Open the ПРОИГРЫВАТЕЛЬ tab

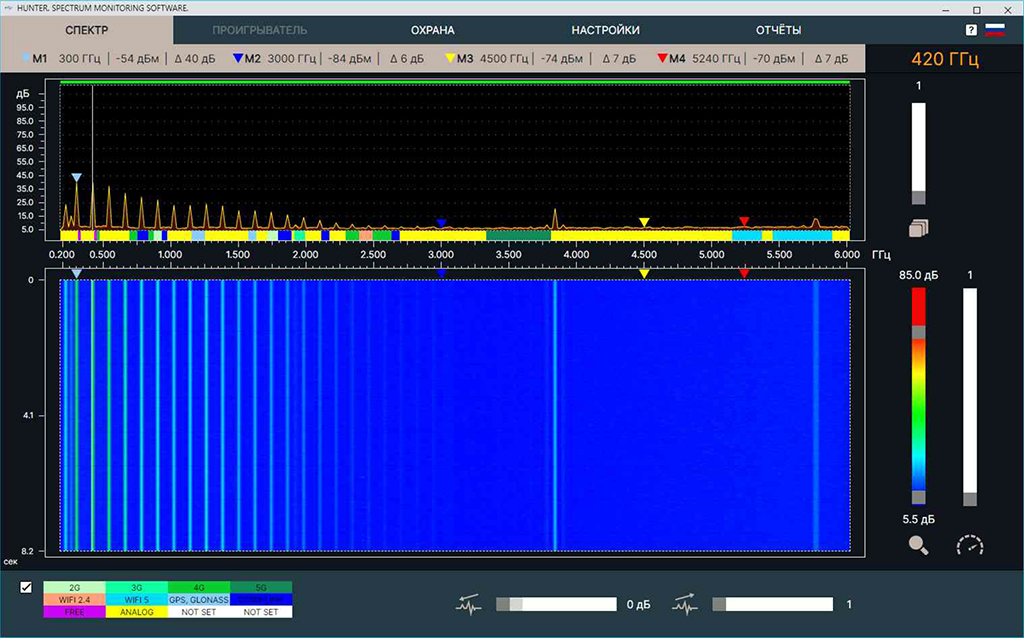coord(259,30)
